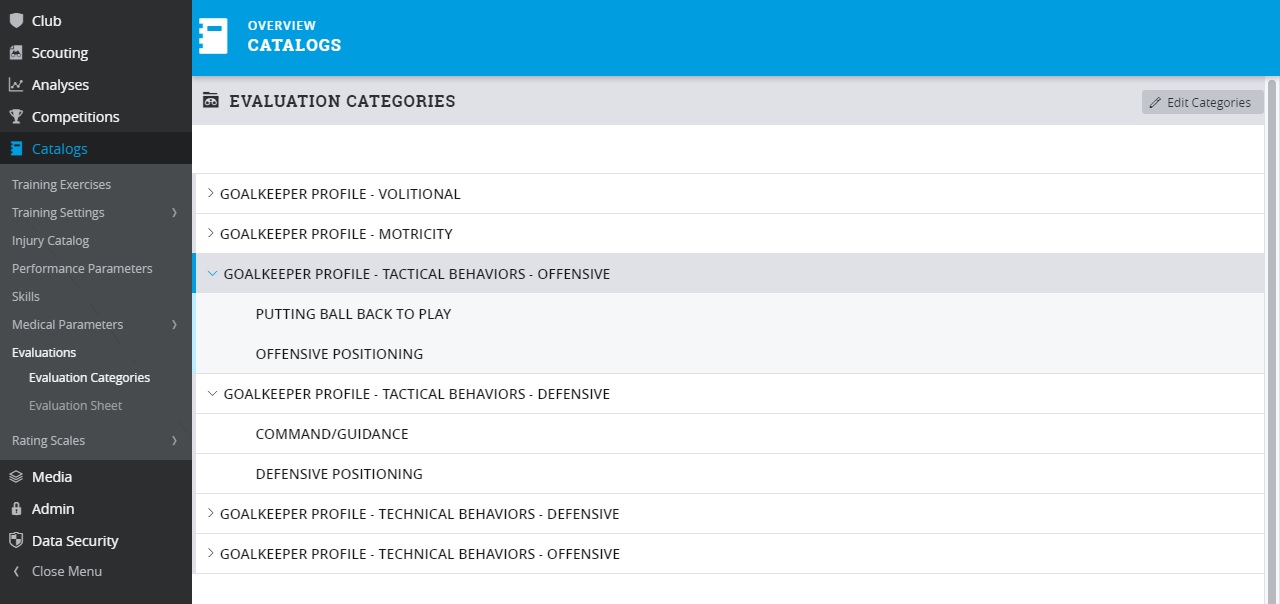Image resolution: width=1280 pixels, height=604 pixels.
Task: Open Rating Scales submenu
Action: (48, 441)
